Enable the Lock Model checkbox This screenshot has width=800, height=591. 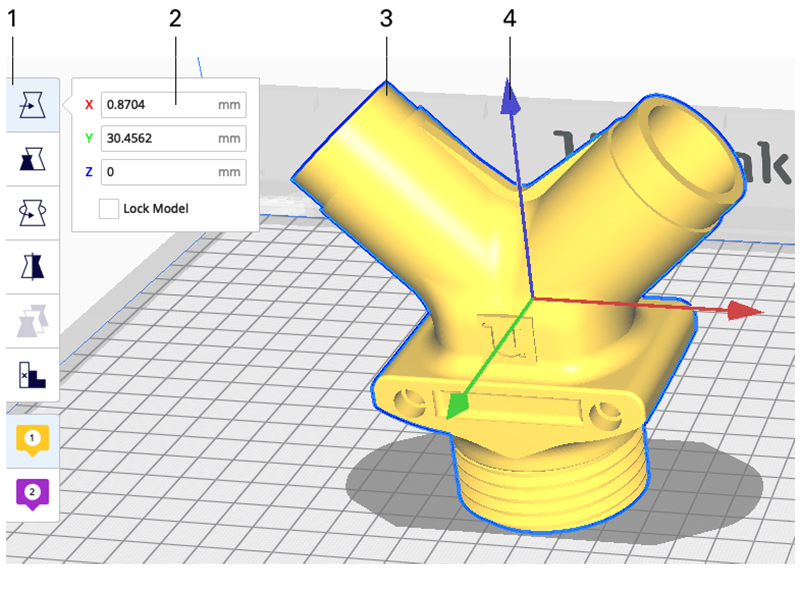point(109,209)
